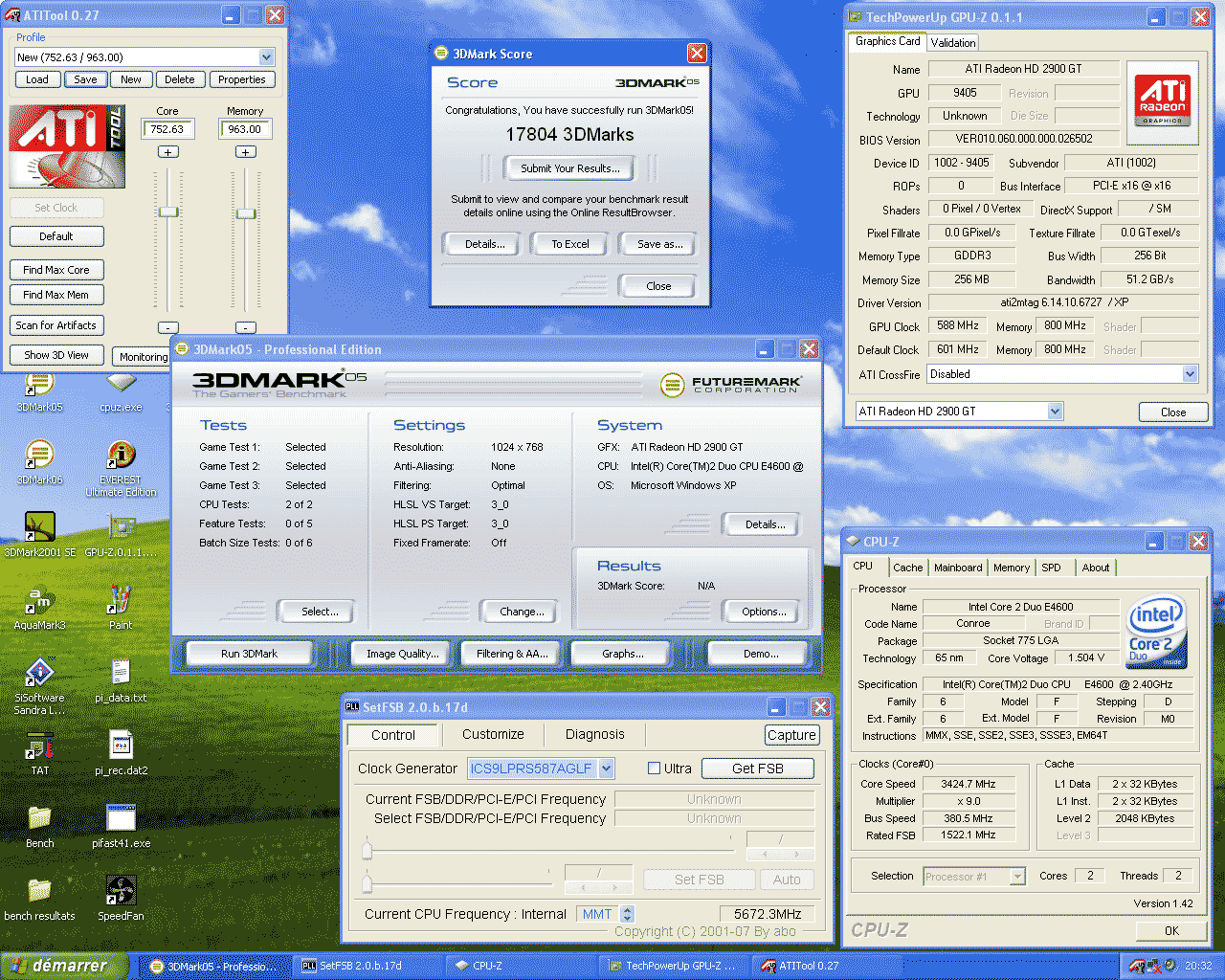Decrease Memory clock with minus button
Image resolution: width=1225 pixels, height=980 pixels.
(246, 327)
